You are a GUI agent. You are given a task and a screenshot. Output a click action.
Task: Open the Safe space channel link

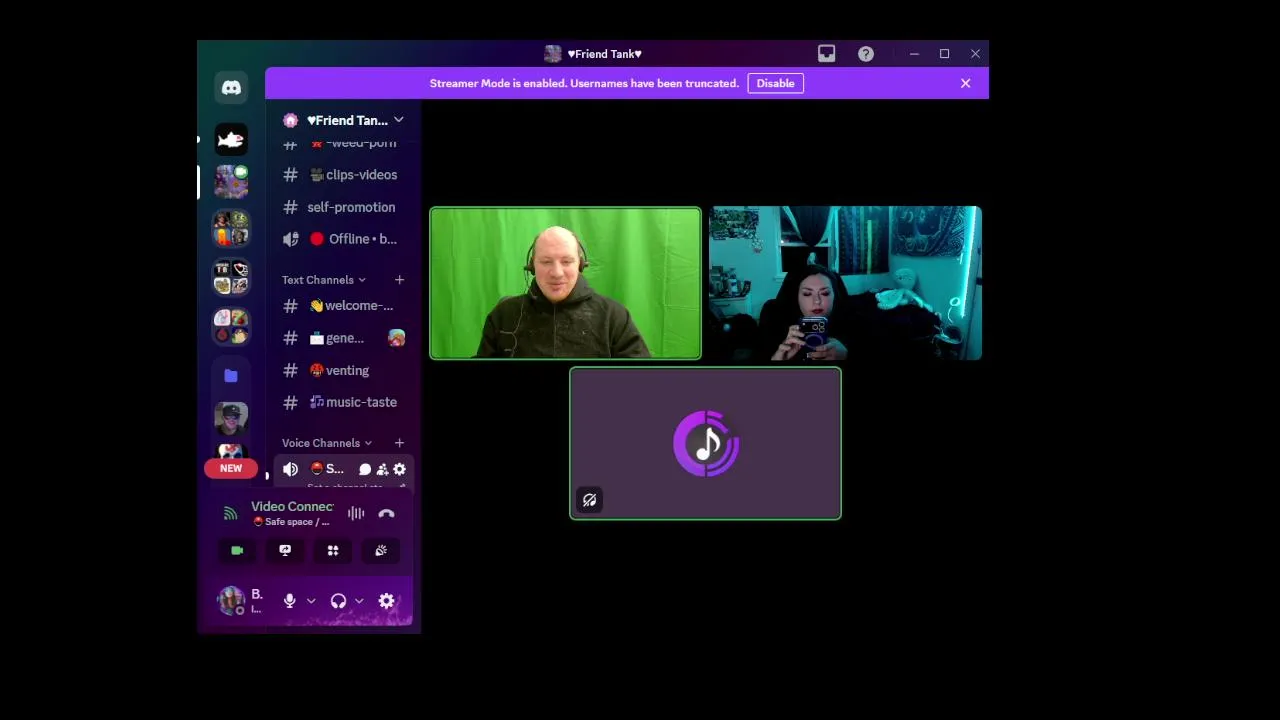pos(291,522)
